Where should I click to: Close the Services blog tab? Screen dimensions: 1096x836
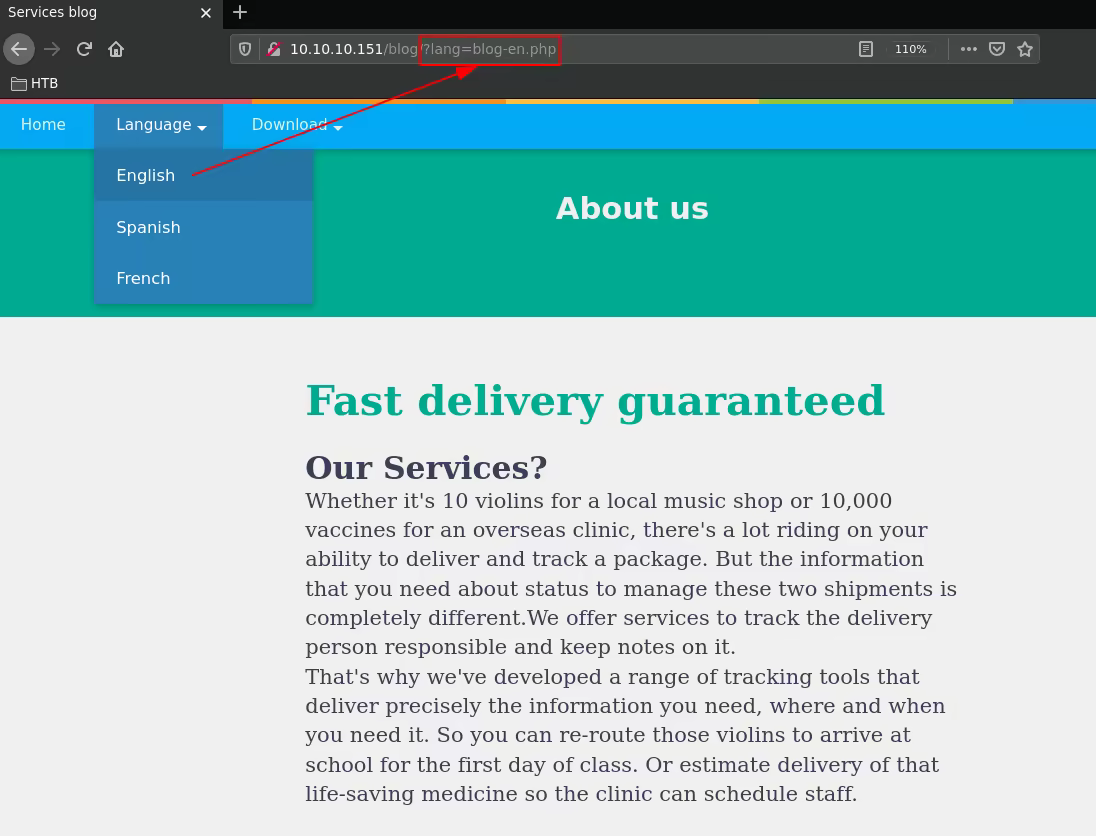[x=206, y=13]
